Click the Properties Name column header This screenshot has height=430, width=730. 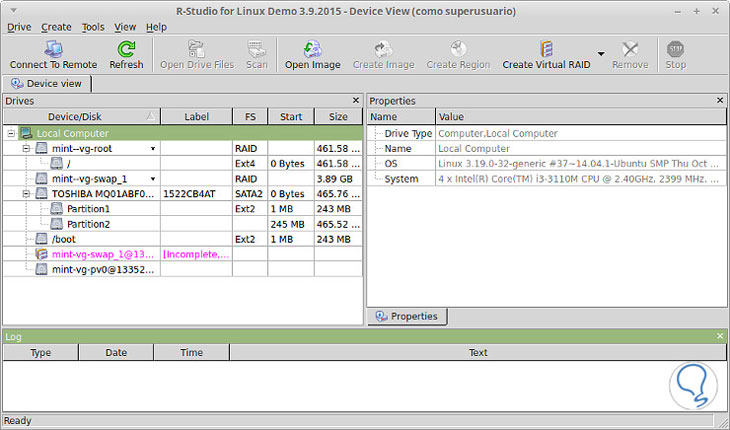401,116
